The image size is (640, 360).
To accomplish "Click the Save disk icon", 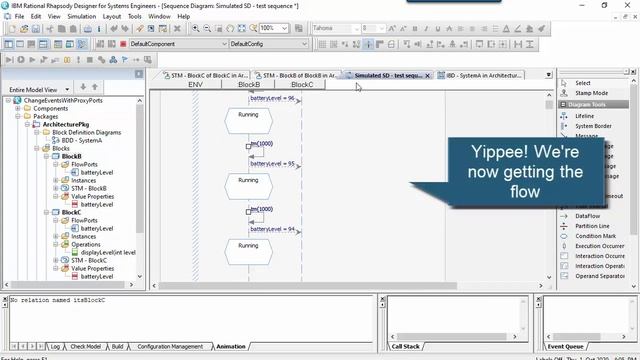I will point(36,29).
